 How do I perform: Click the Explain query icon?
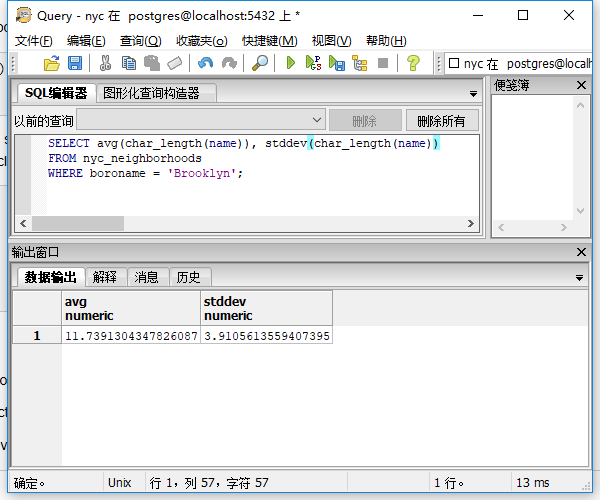tap(360, 63)
